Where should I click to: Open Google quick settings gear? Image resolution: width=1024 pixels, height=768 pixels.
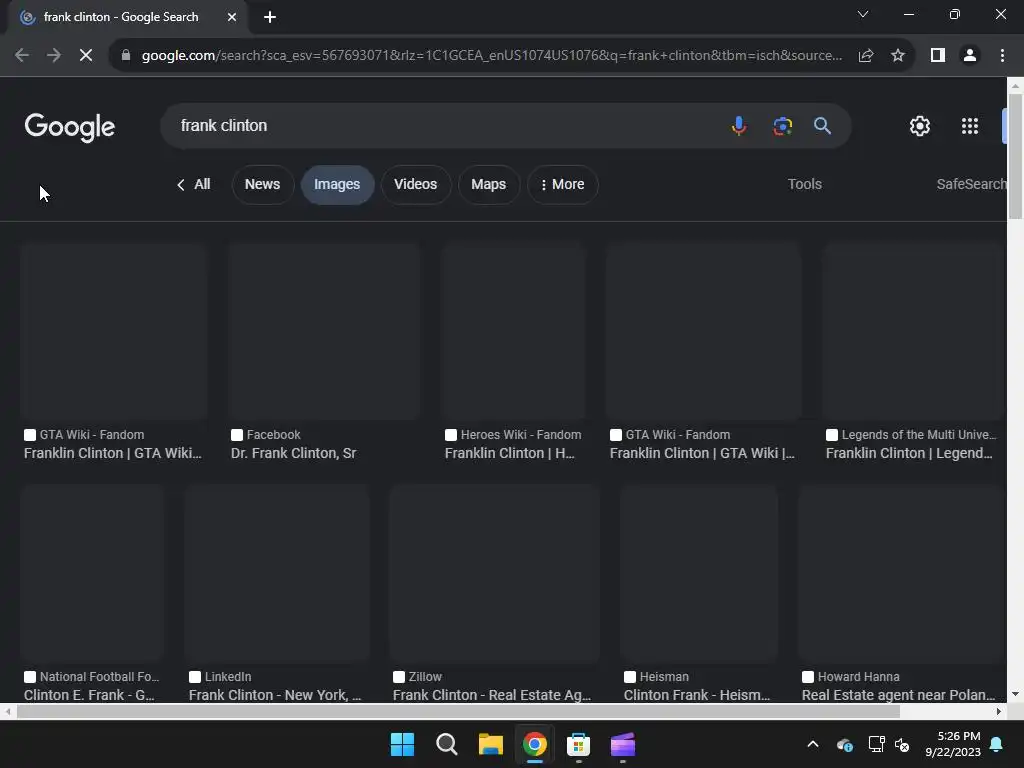pos(920,126)
